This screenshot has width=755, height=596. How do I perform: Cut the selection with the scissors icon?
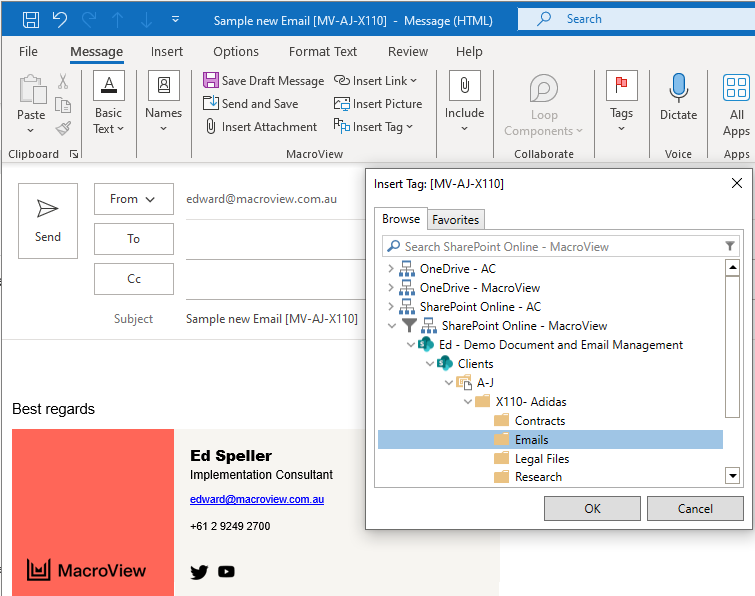[63, 81]
